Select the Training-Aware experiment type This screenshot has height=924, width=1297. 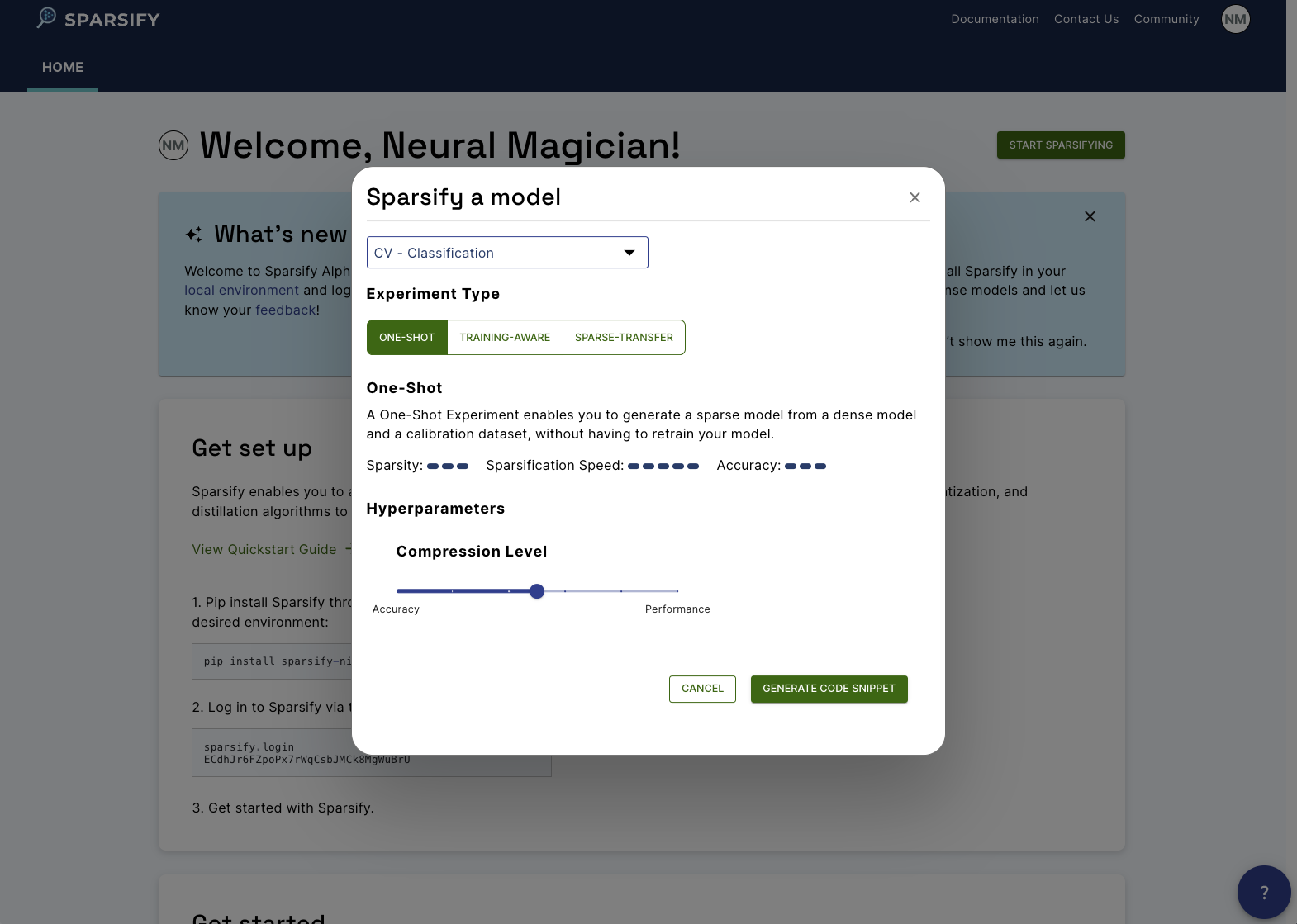coord(505,338)
